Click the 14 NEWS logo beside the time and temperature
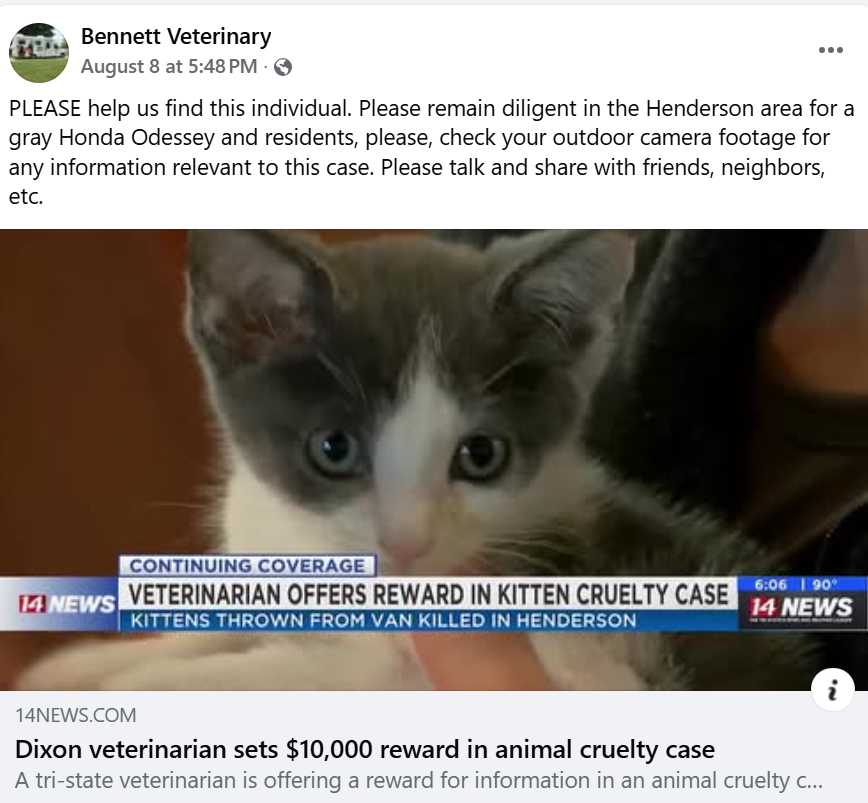The width and height of the screenshot is (868, 803). (x=801, y=607)
